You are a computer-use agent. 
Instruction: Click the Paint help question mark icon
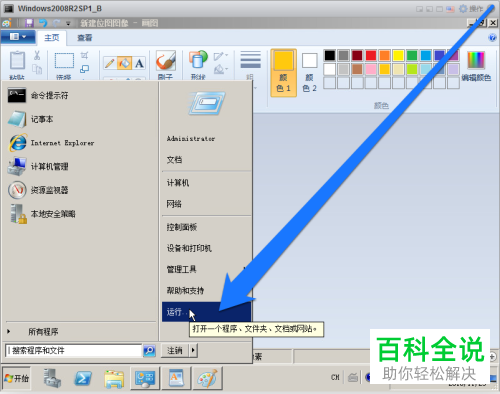[492, 38]
